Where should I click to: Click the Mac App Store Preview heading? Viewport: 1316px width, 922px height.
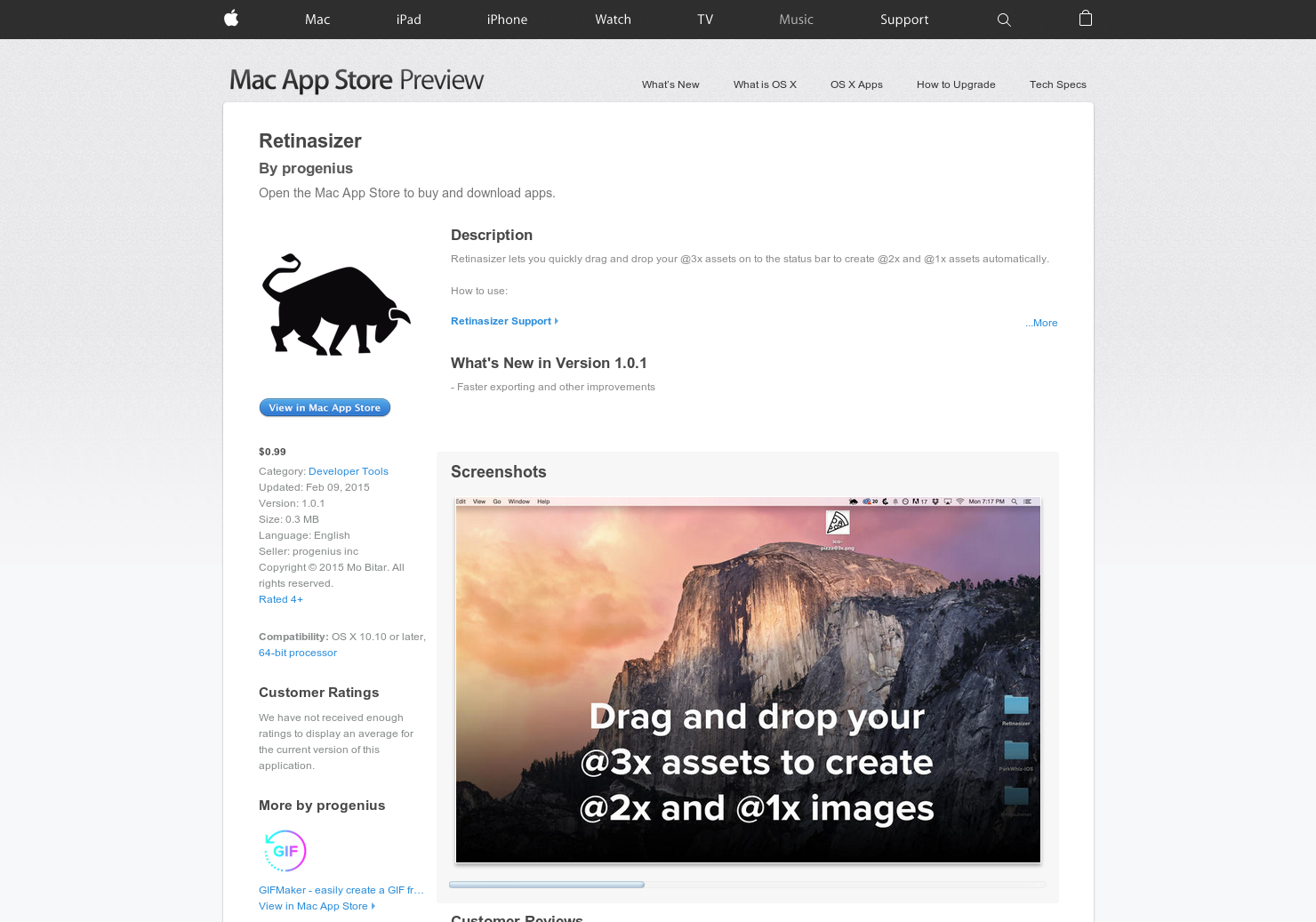tap(357, 80)
